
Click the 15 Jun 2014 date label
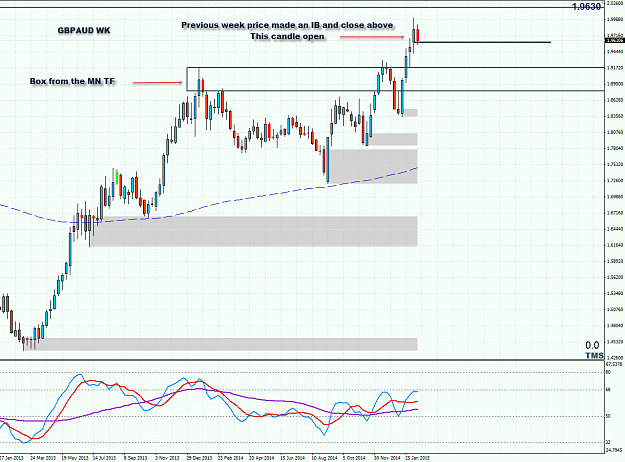click(x=292, y=458)
